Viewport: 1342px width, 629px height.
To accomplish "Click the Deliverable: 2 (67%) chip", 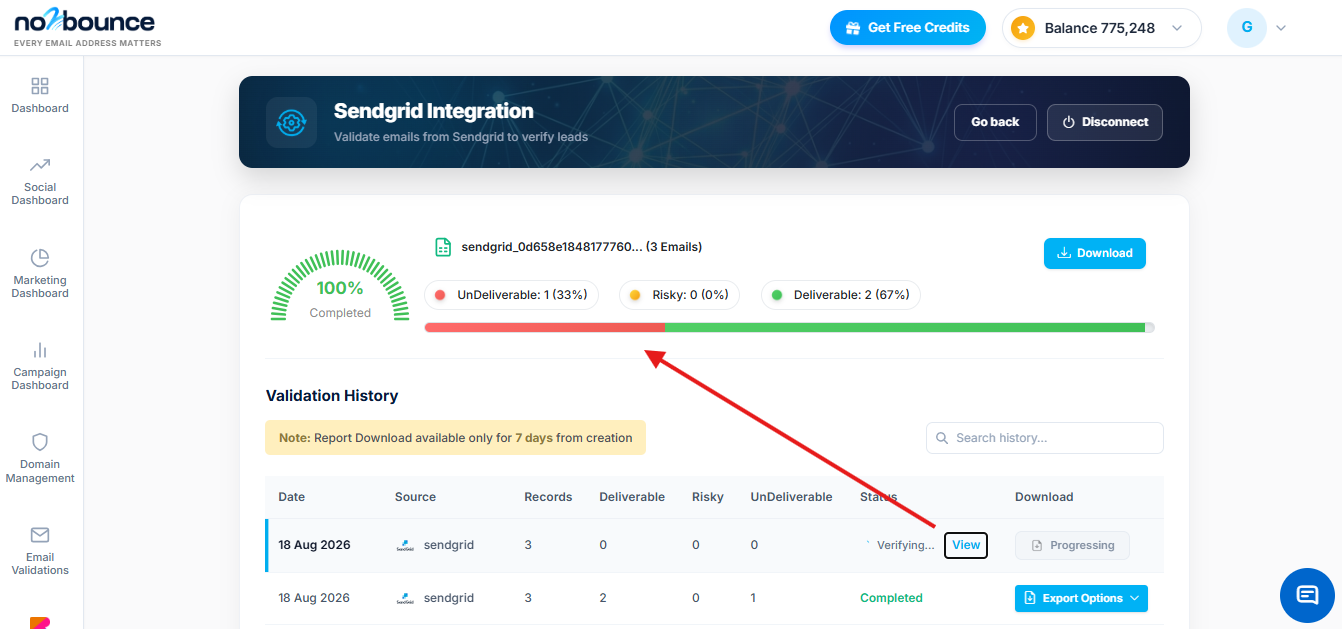I will coord(841,295).
